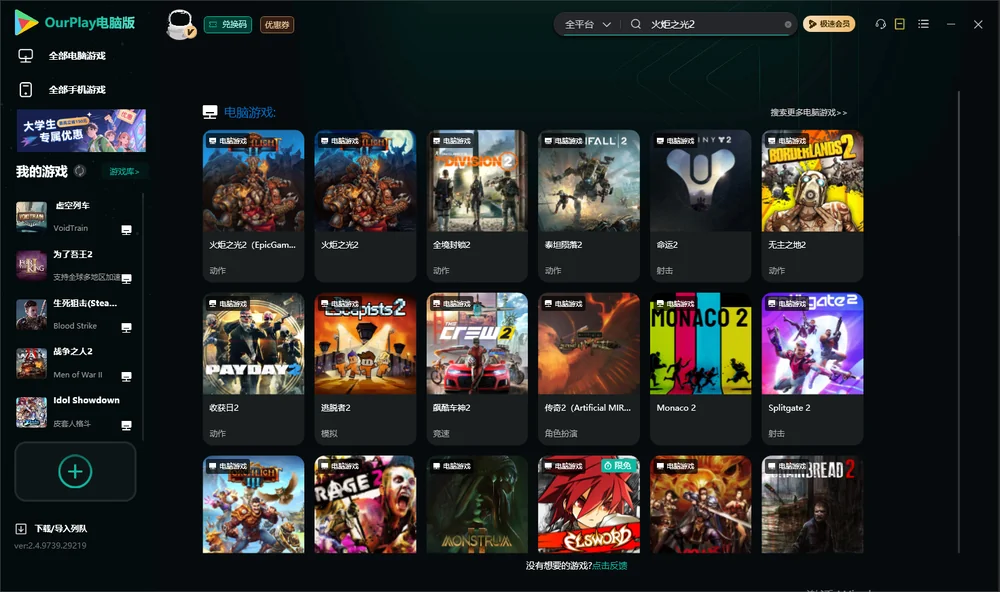Open 下载/导入列队 download queue
This screenshot has width=1000, height=592.
(51, 528)
